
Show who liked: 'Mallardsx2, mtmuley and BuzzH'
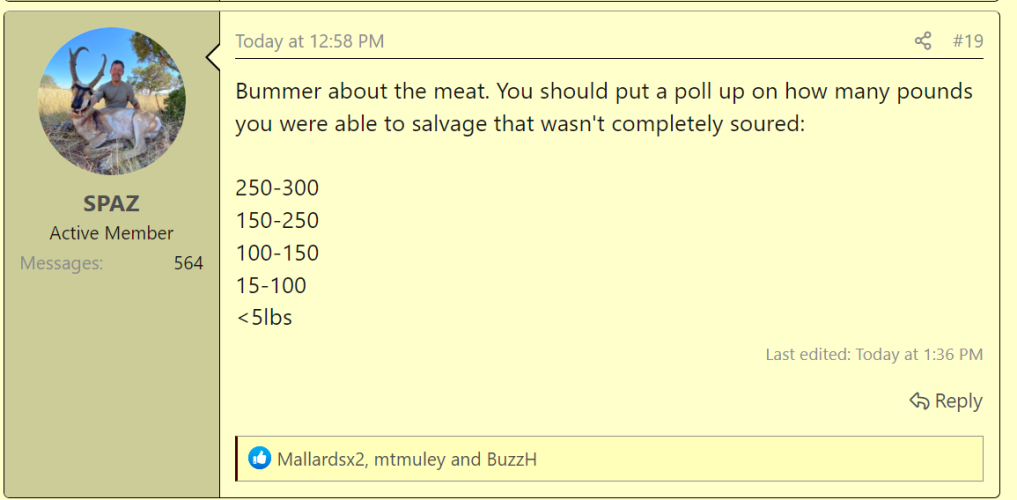[407, 460]
